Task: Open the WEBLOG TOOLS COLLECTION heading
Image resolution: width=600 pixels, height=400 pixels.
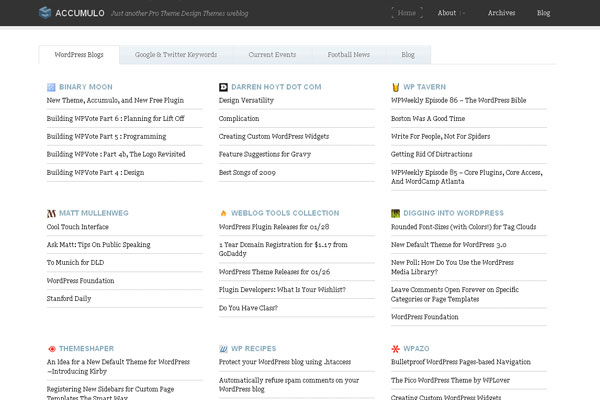Action: click(x=285, y=213)
